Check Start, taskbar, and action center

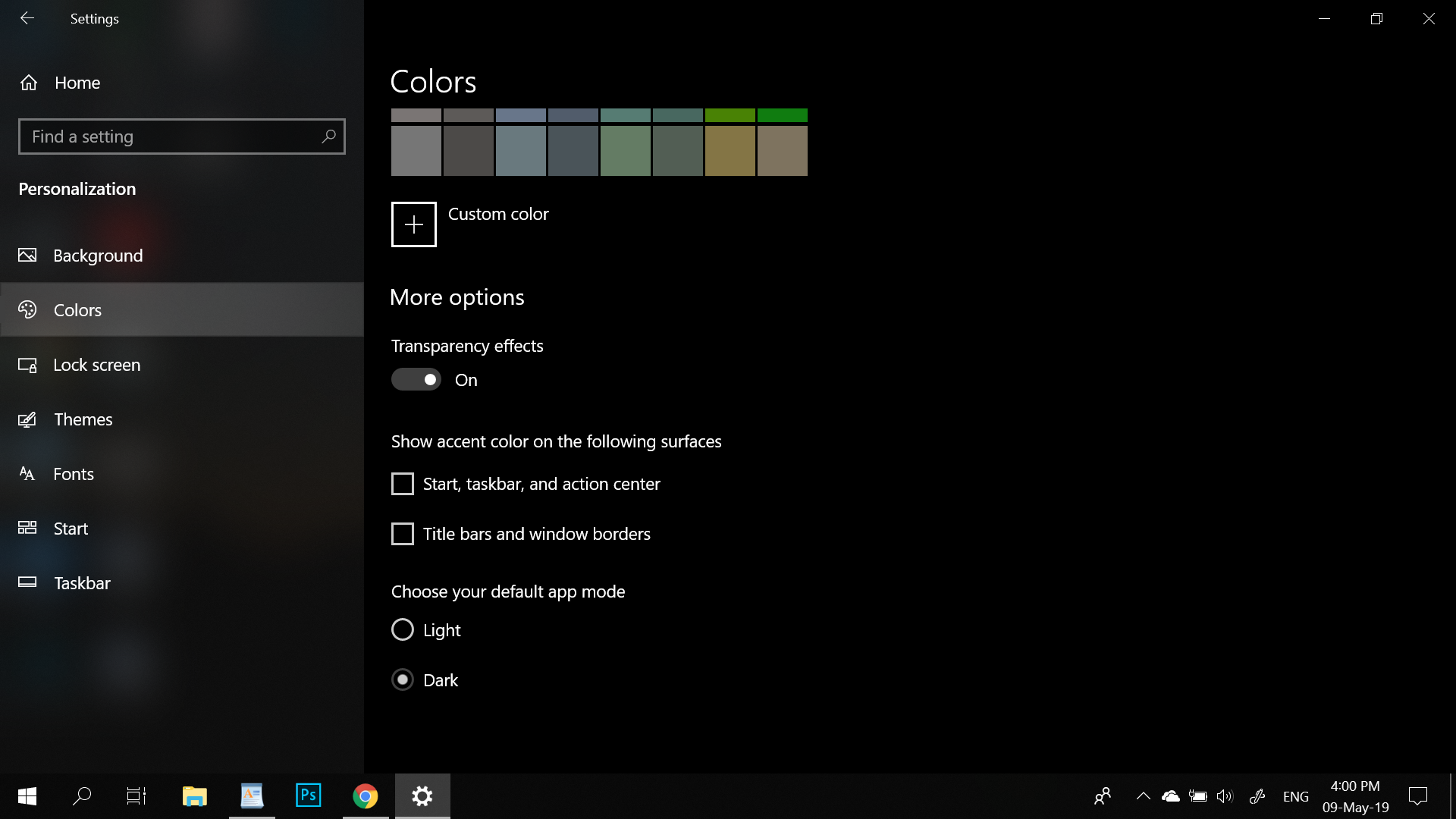(403, 484)
